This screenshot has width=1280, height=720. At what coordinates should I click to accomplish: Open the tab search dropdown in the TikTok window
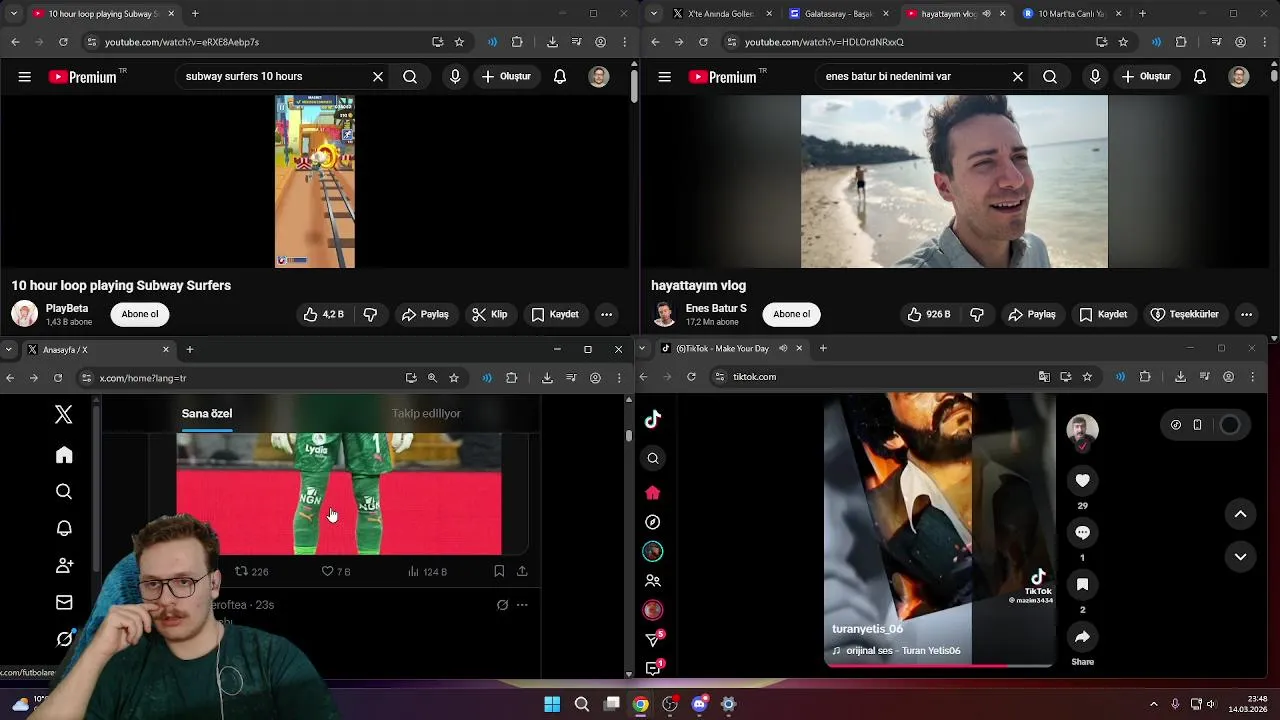coord(642,348)
